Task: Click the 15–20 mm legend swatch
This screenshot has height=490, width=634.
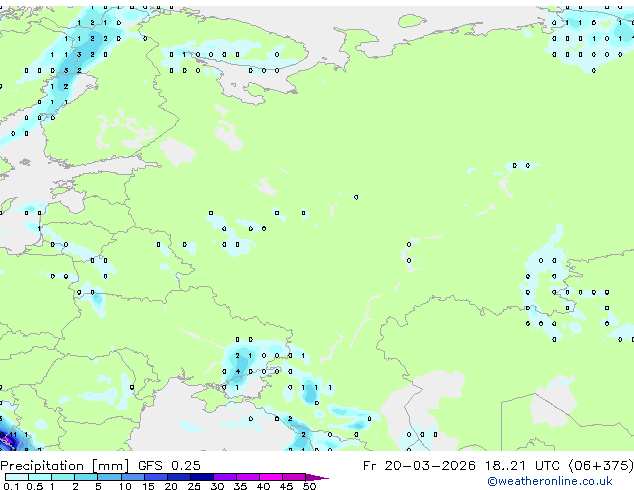Action: [155, 477]
